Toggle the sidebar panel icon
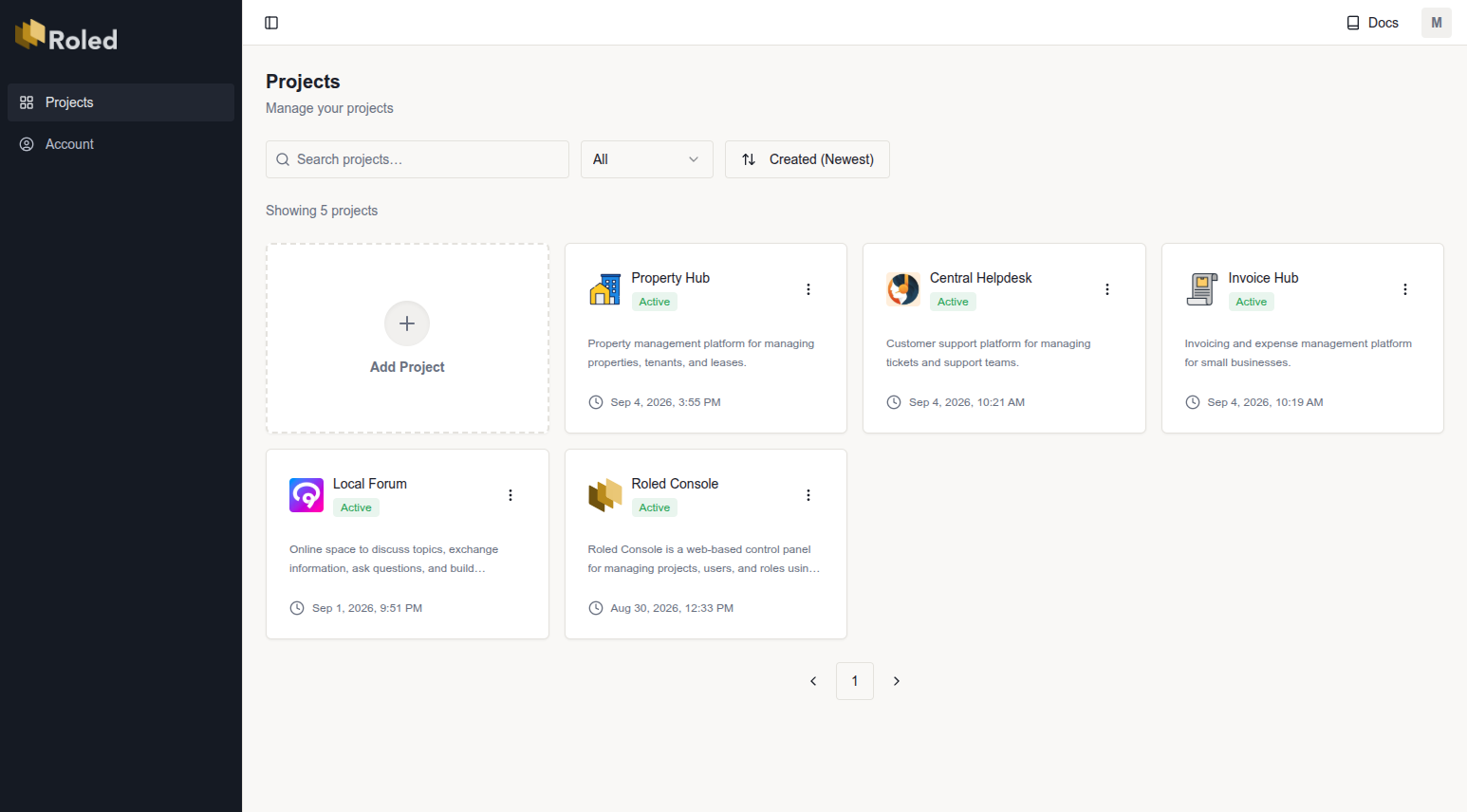The image size is (1467, 812). [x=271, y=23]
